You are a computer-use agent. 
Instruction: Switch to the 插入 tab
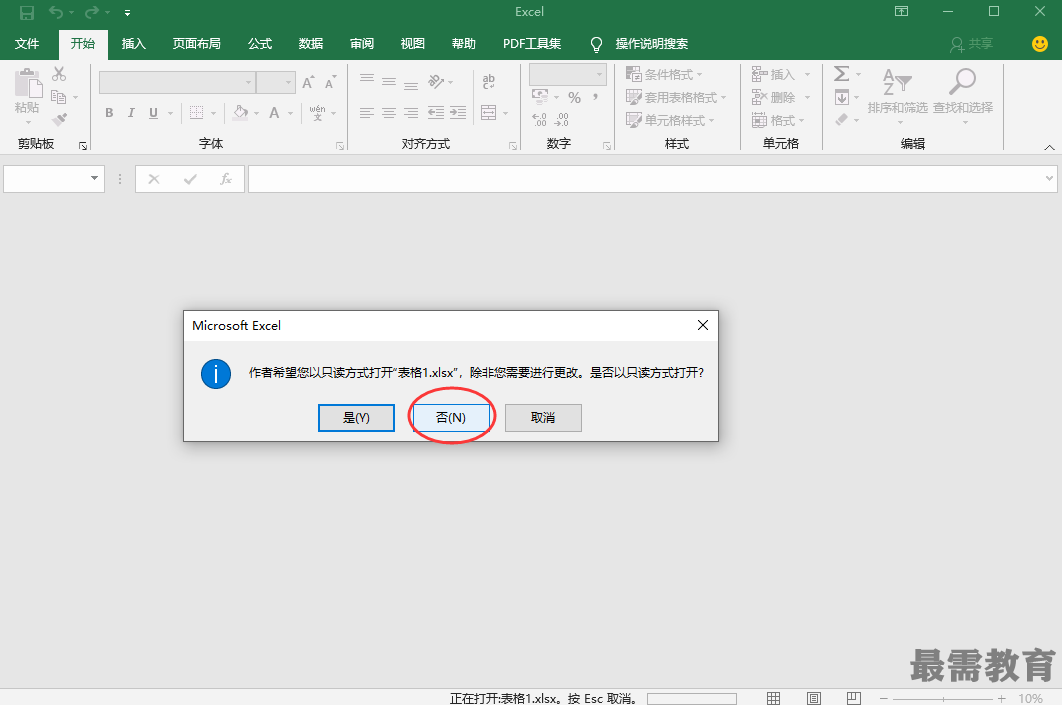point(133,44)
